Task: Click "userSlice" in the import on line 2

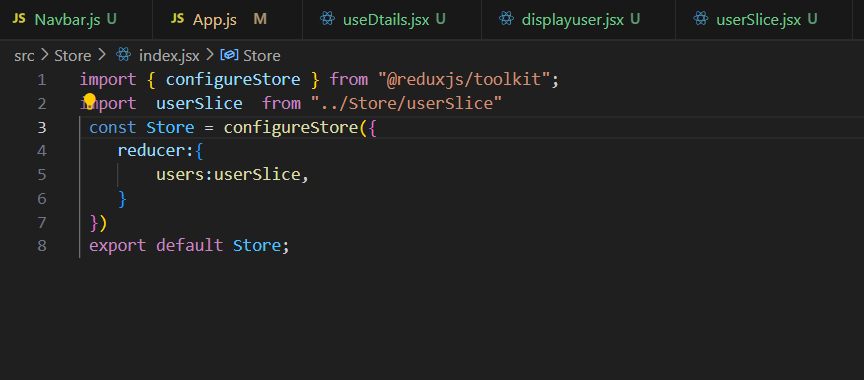Action: pyautogui.click(x=199, y=104)
